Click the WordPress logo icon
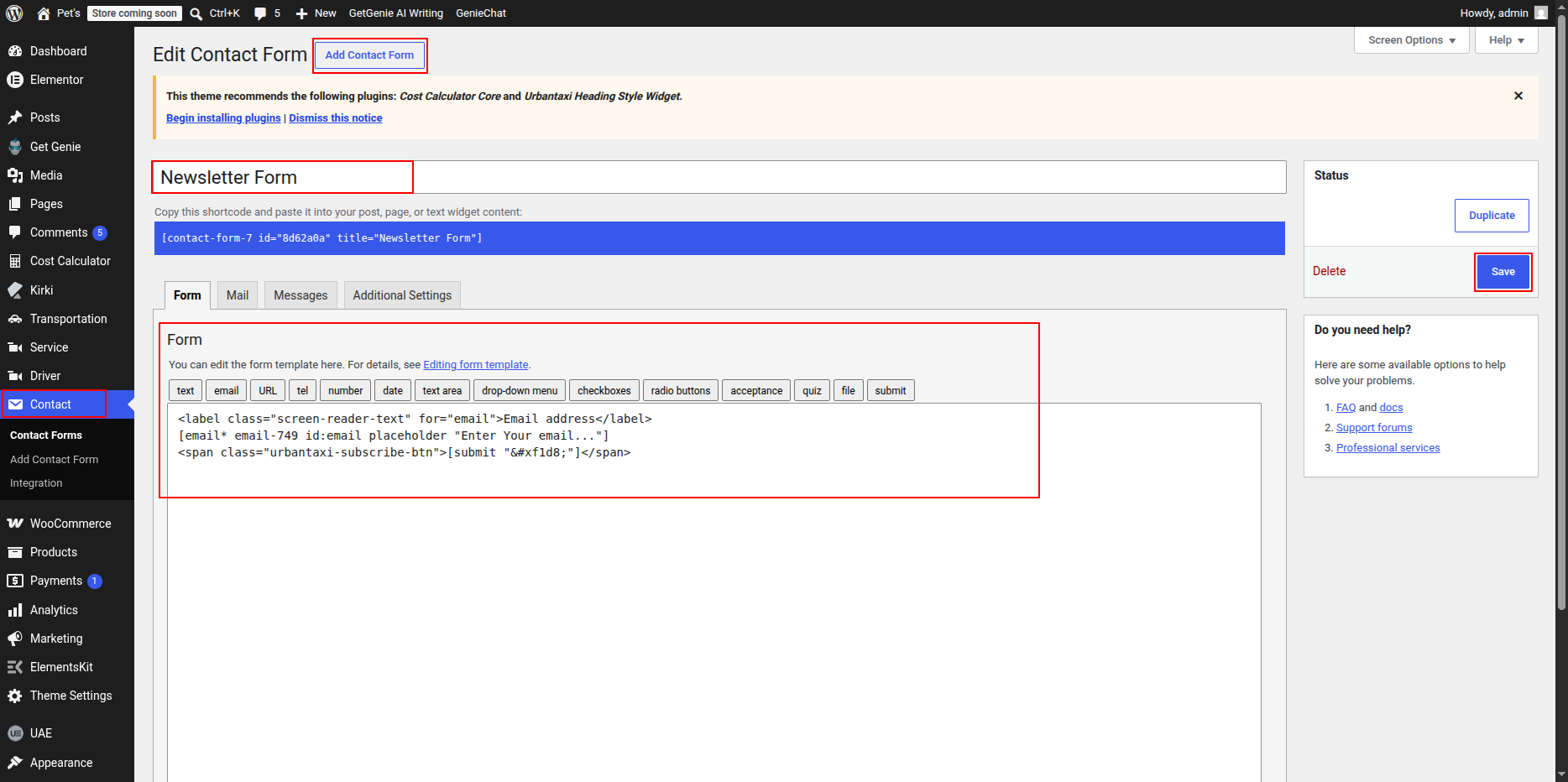This screenshot has width=1568, height=782. coord(14,13)
